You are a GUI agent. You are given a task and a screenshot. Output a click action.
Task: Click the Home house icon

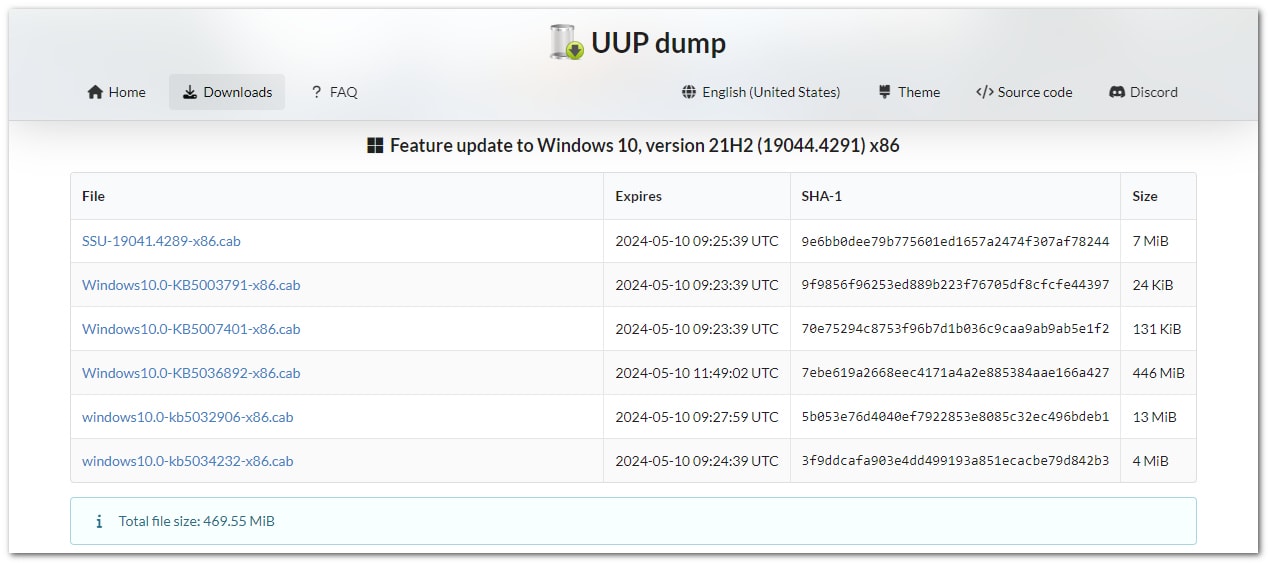[x=95, y=92]
